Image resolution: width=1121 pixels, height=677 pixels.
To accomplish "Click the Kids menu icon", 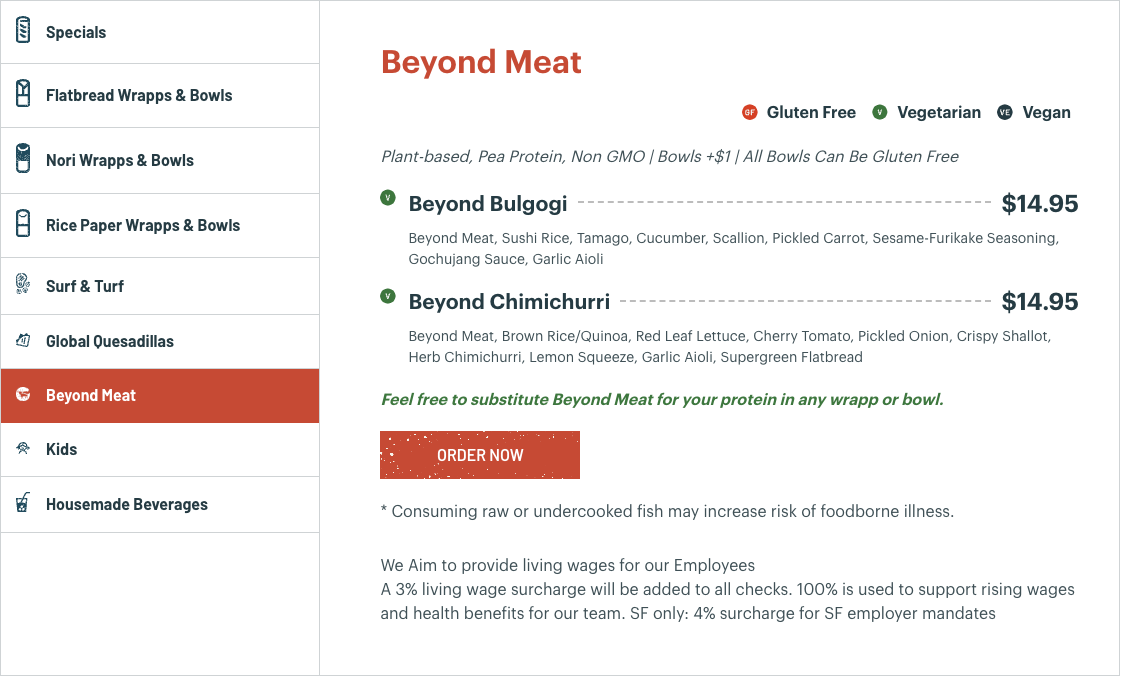I will point(23,449).
